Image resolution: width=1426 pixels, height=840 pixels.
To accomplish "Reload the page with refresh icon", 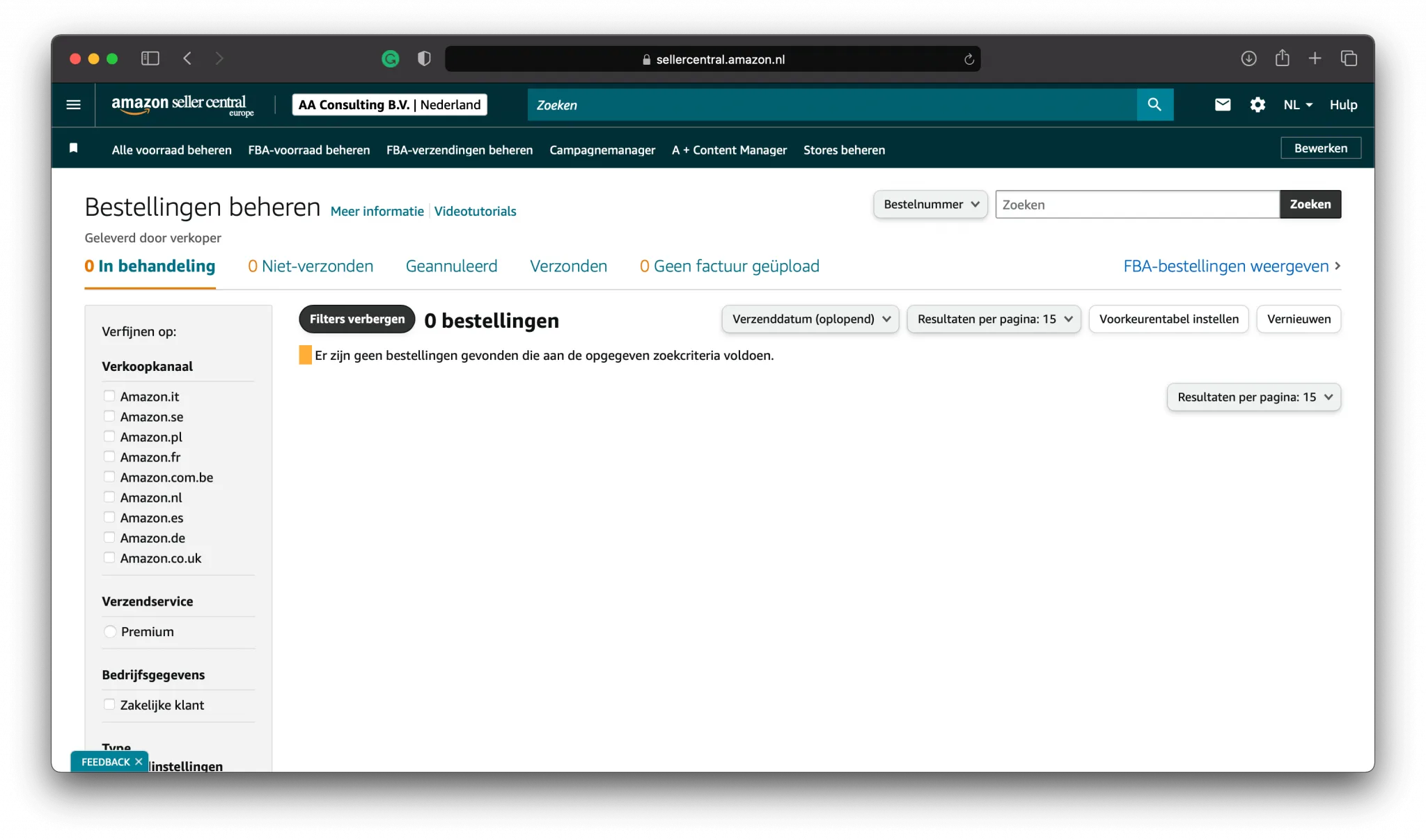I will (x=969, y=59).
